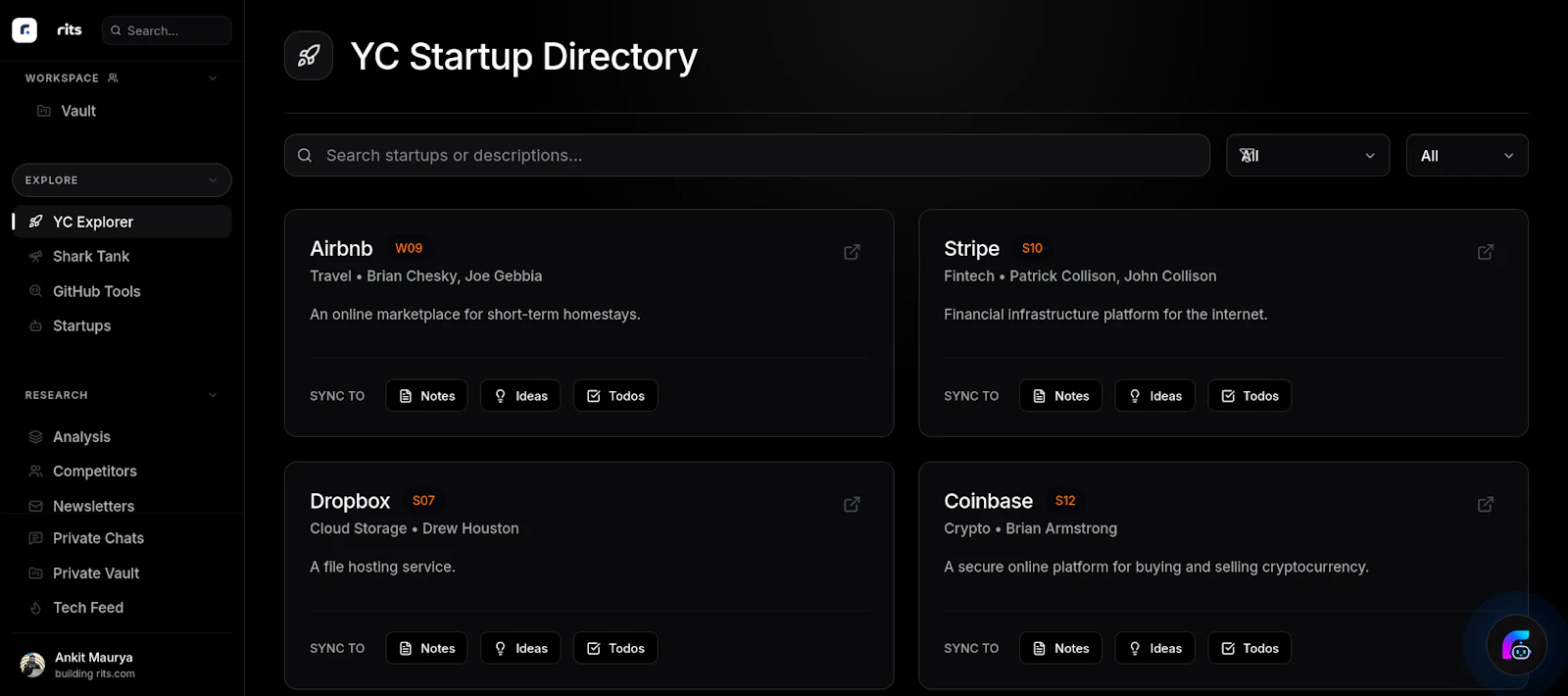
Task: Sync Stripe to Ideas
Action: pos(1154,396)
